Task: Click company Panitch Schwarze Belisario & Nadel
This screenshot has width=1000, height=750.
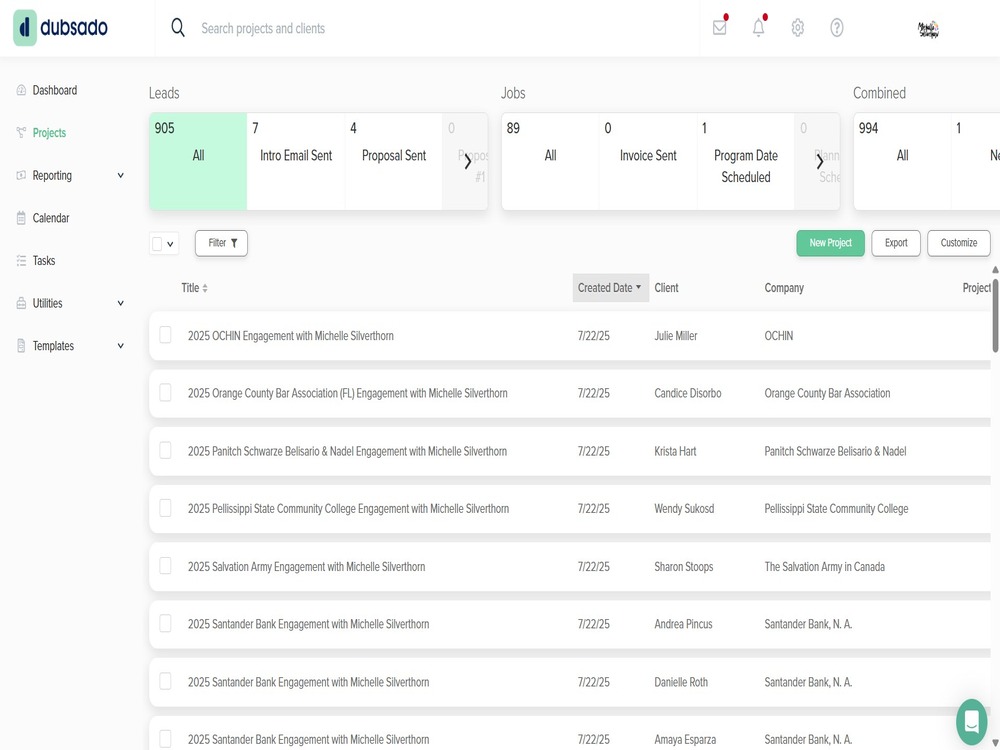Action: coord(835,451)
